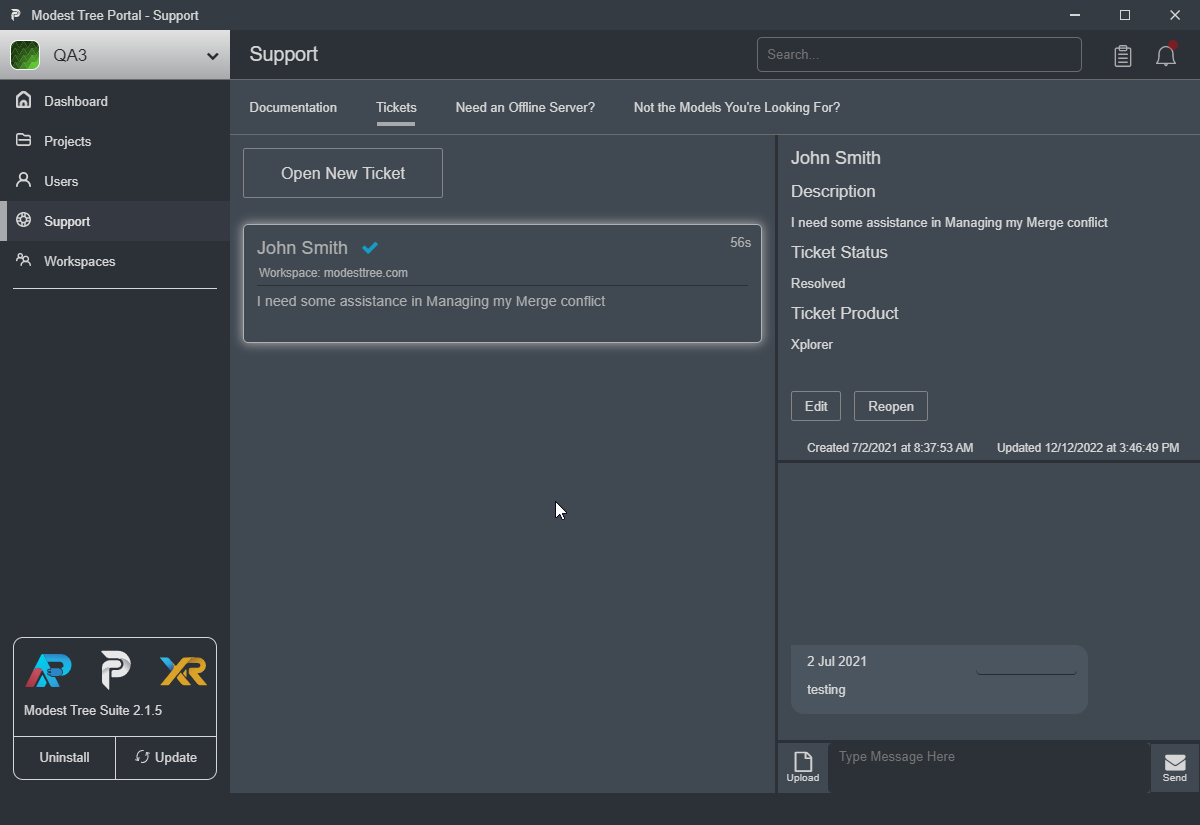Click the 56s timestamp on ticket
1200x825 pixels.
click(x=740, y=242)
